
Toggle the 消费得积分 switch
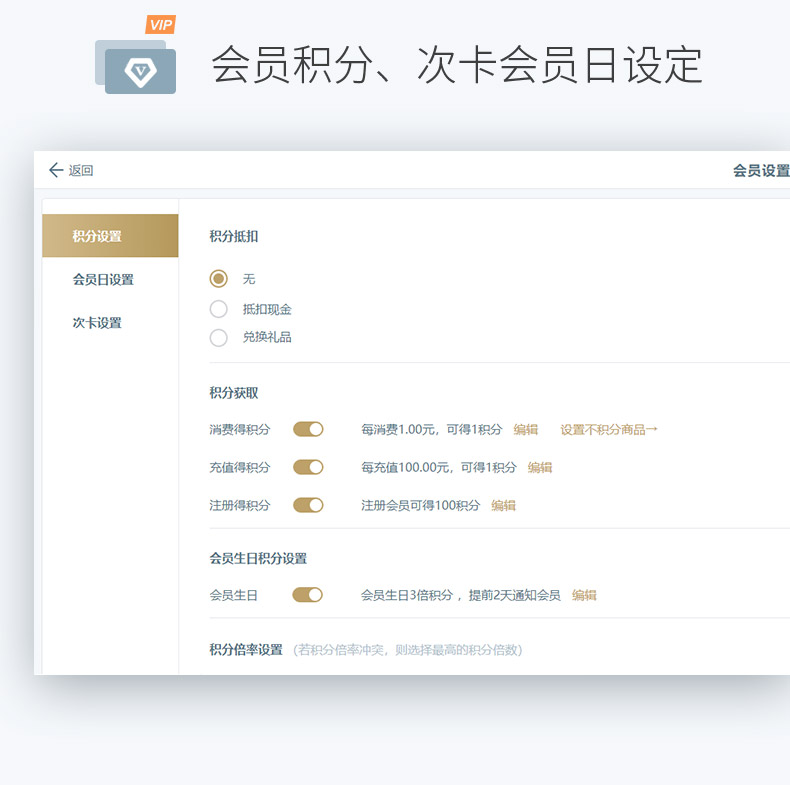coord(308,429)
